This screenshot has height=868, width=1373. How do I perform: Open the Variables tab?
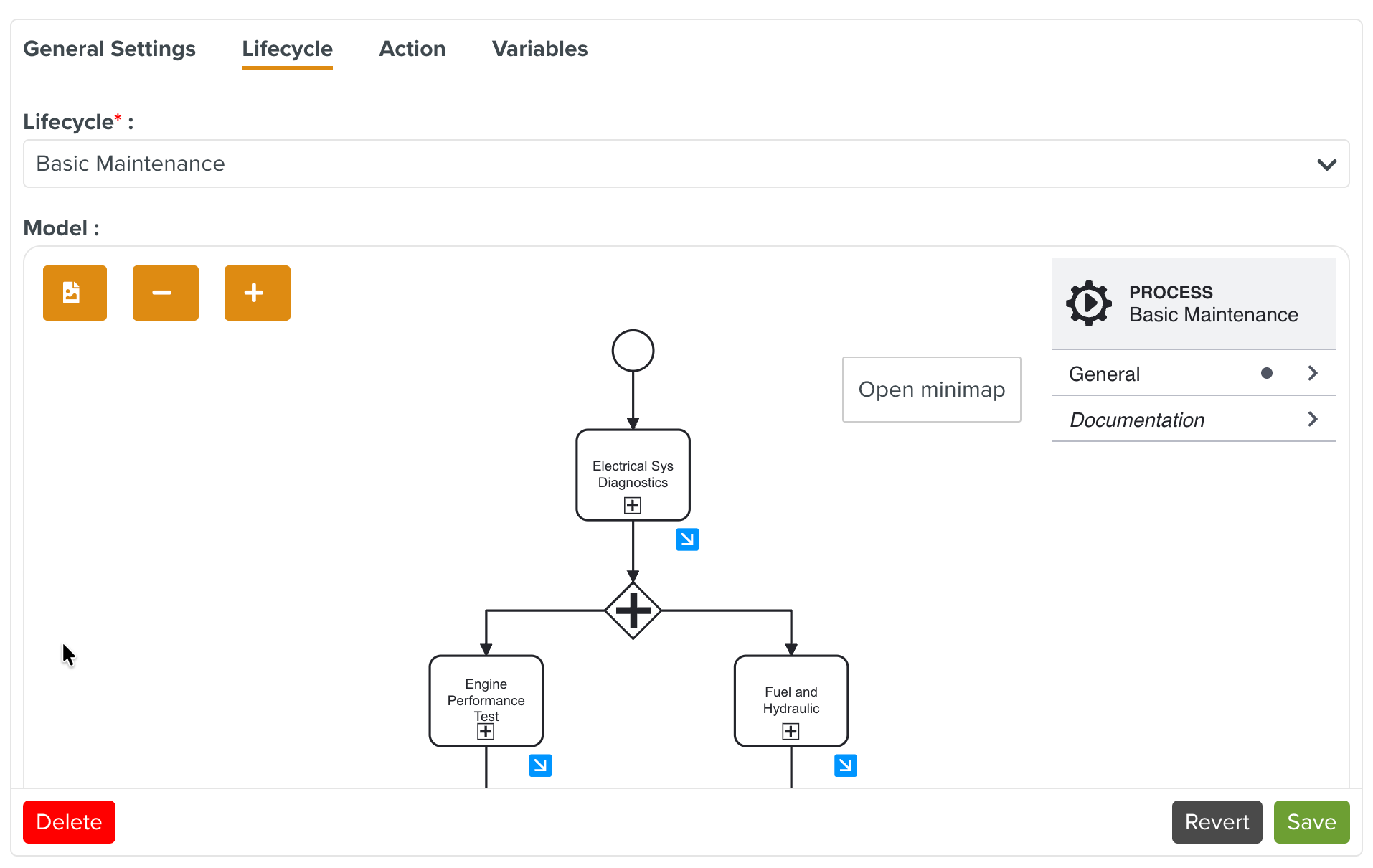[x=539, y=49]
